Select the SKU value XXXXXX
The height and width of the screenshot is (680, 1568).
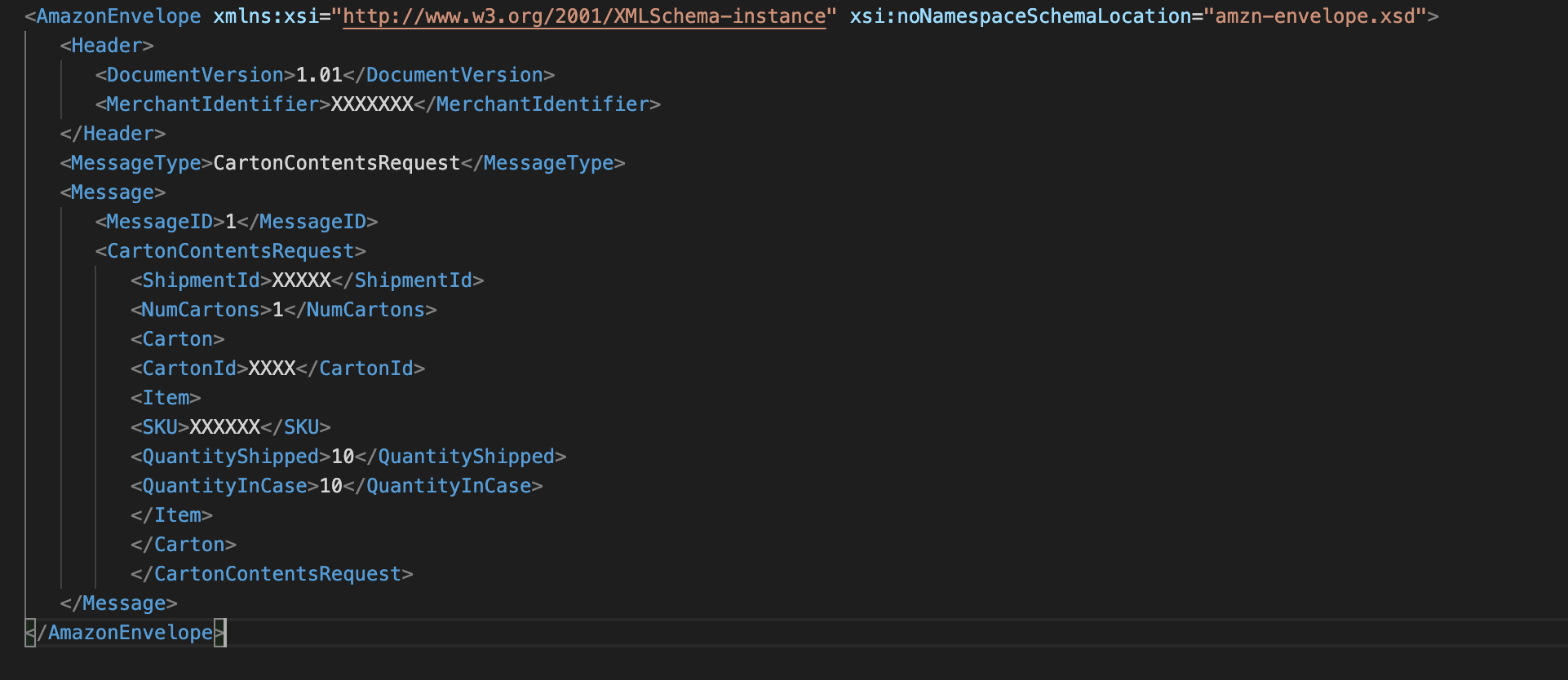pos(225,427)
